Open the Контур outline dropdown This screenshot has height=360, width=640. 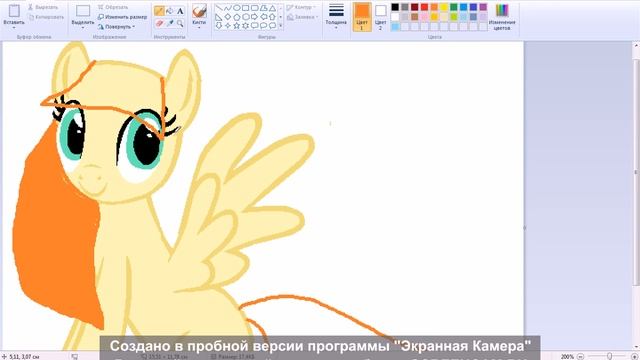(x=301, y=7)
